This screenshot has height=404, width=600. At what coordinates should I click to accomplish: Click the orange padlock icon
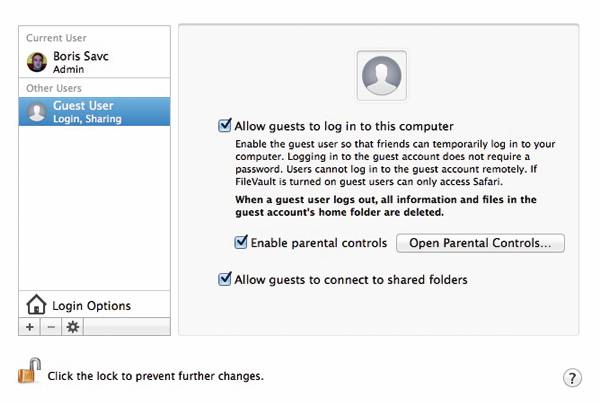click(x=28, y=371)
